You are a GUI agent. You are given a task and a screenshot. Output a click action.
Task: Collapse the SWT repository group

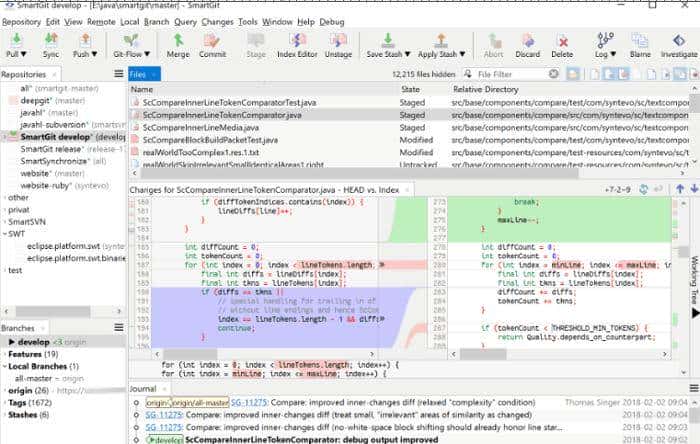point(4,234)
